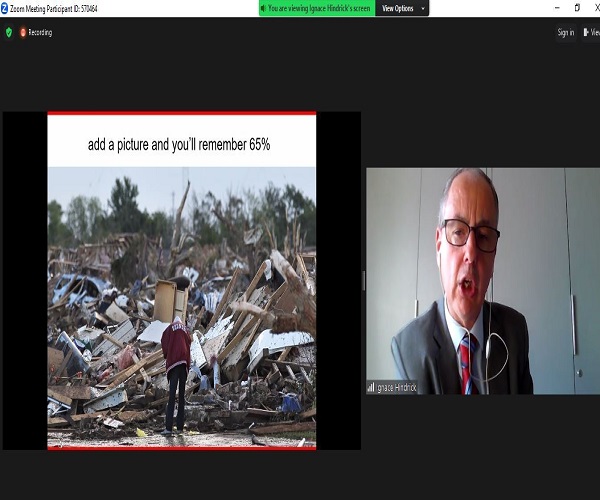Select Ignace Hindrick's video tile
The height and width of the screenshot is (500, 600).
tap(483, 281)
